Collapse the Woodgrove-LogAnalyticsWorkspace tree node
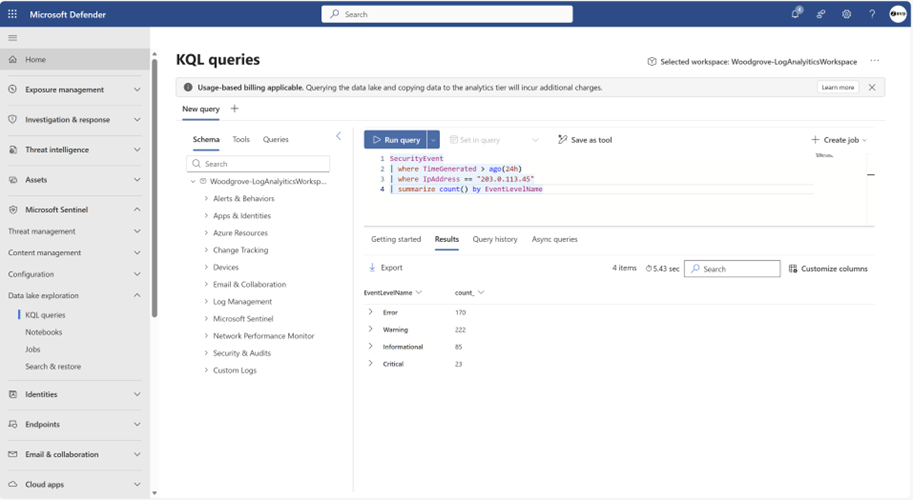 (x=193, y=182)
